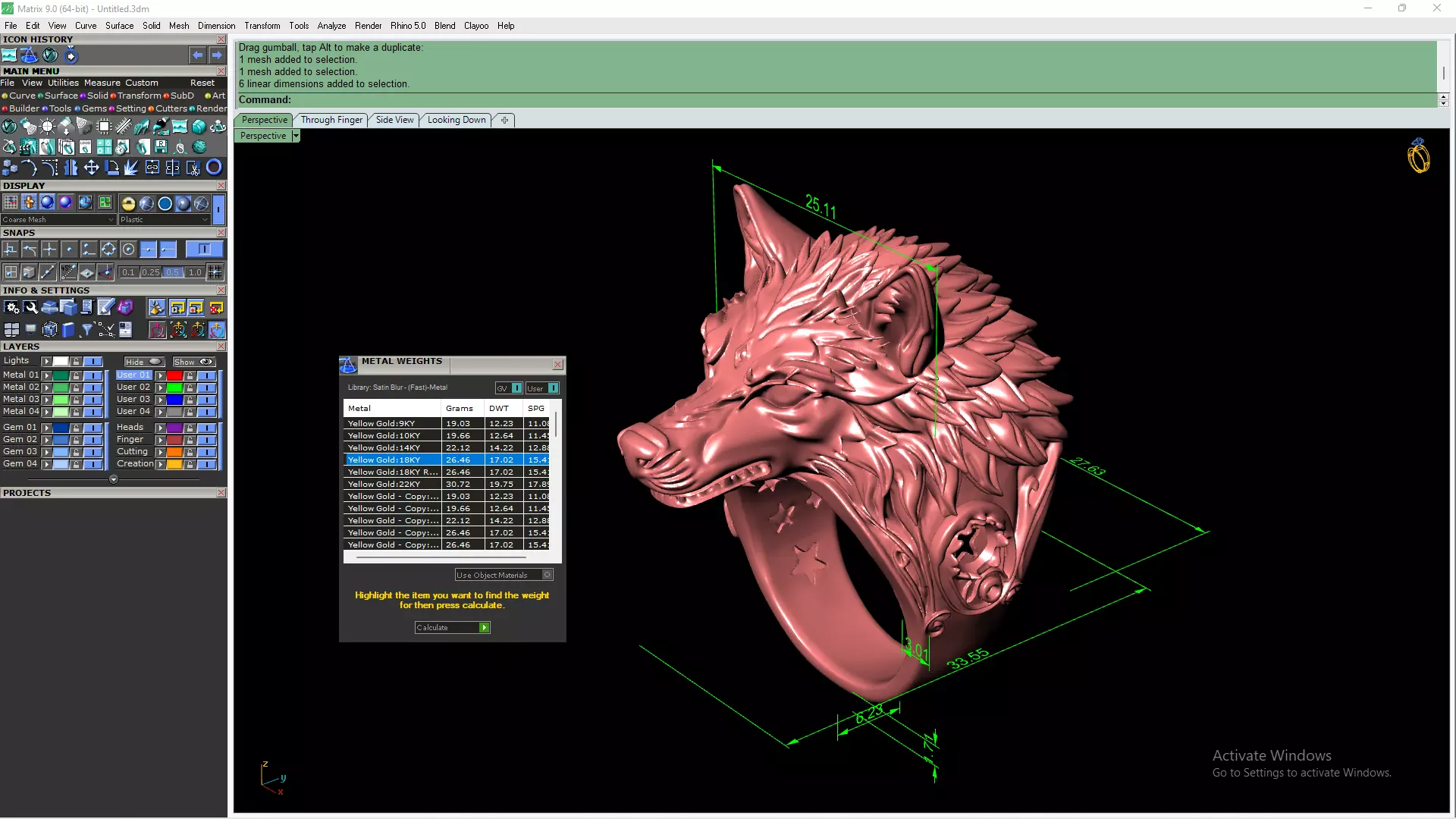Click Hide button in Layers panel
Image resolution: width=1456 pixels, height=819 pixels.
tap(144, 362)
